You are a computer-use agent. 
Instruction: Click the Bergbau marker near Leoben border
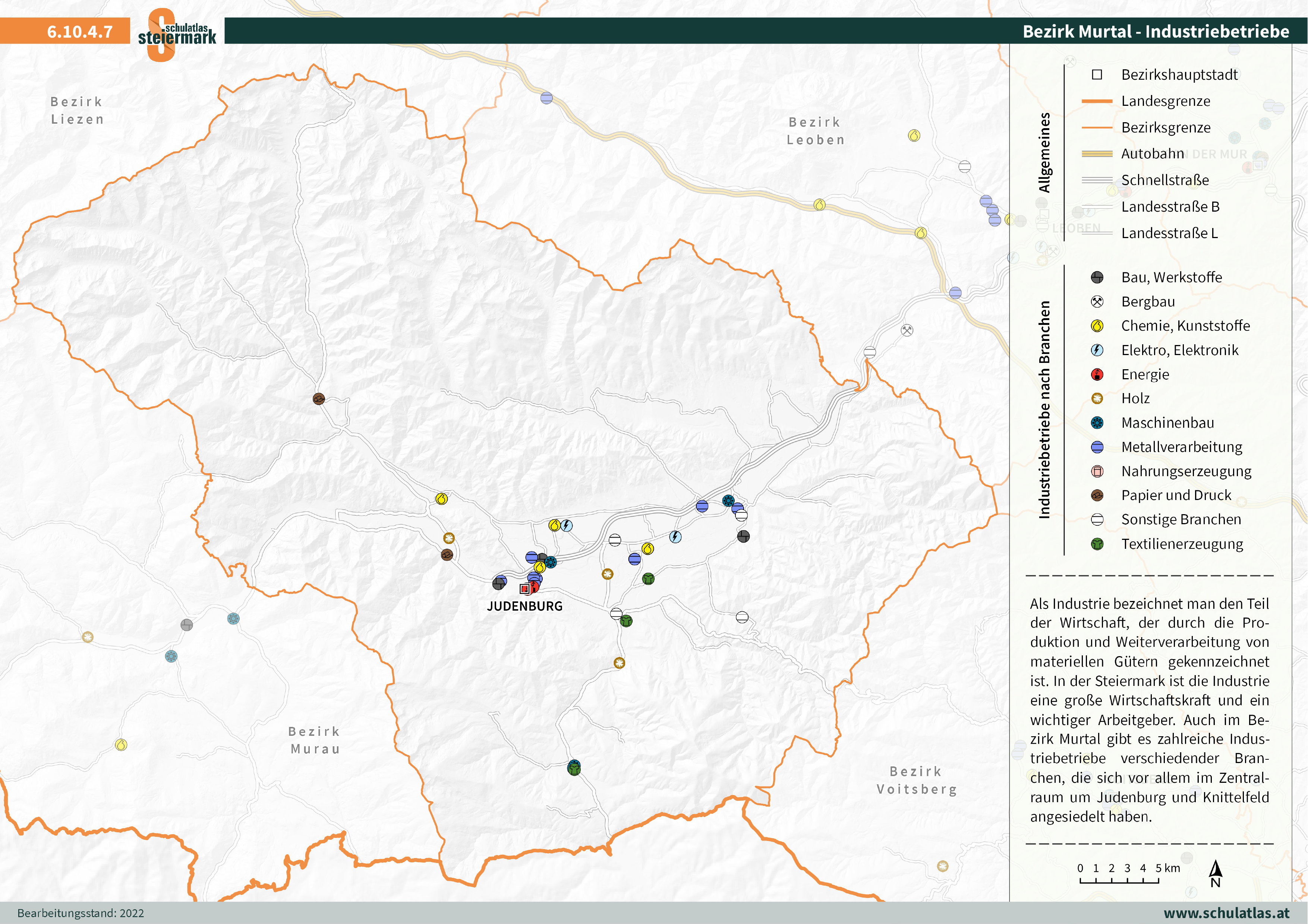click(x=907, y=330)
